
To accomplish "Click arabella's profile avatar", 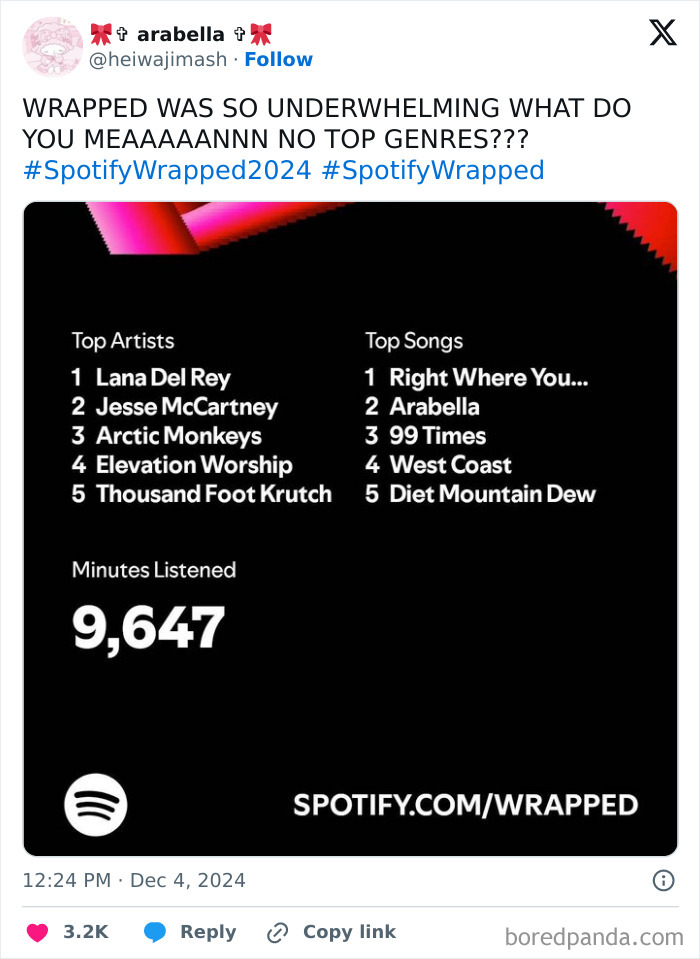I will [x=51, y=46].
